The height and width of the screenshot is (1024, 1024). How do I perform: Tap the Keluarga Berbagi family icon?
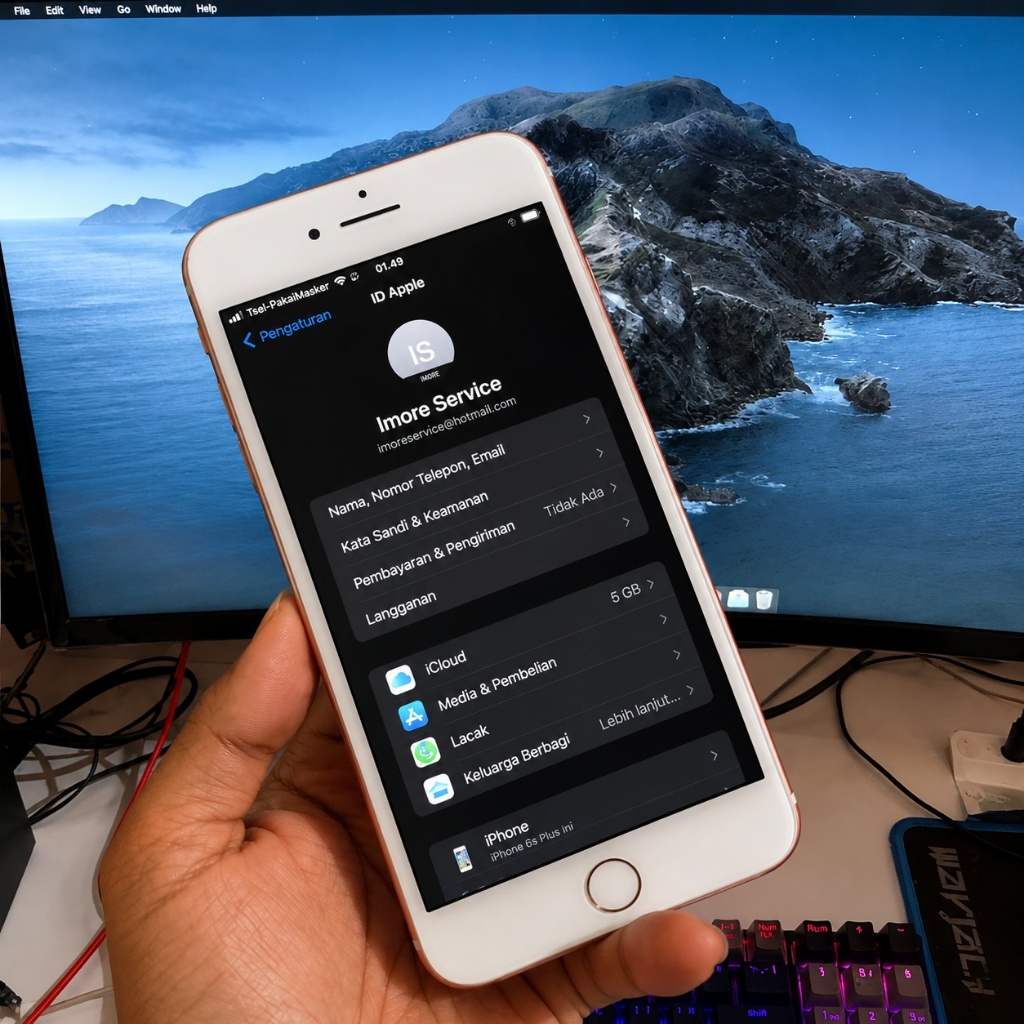(438, 788)
